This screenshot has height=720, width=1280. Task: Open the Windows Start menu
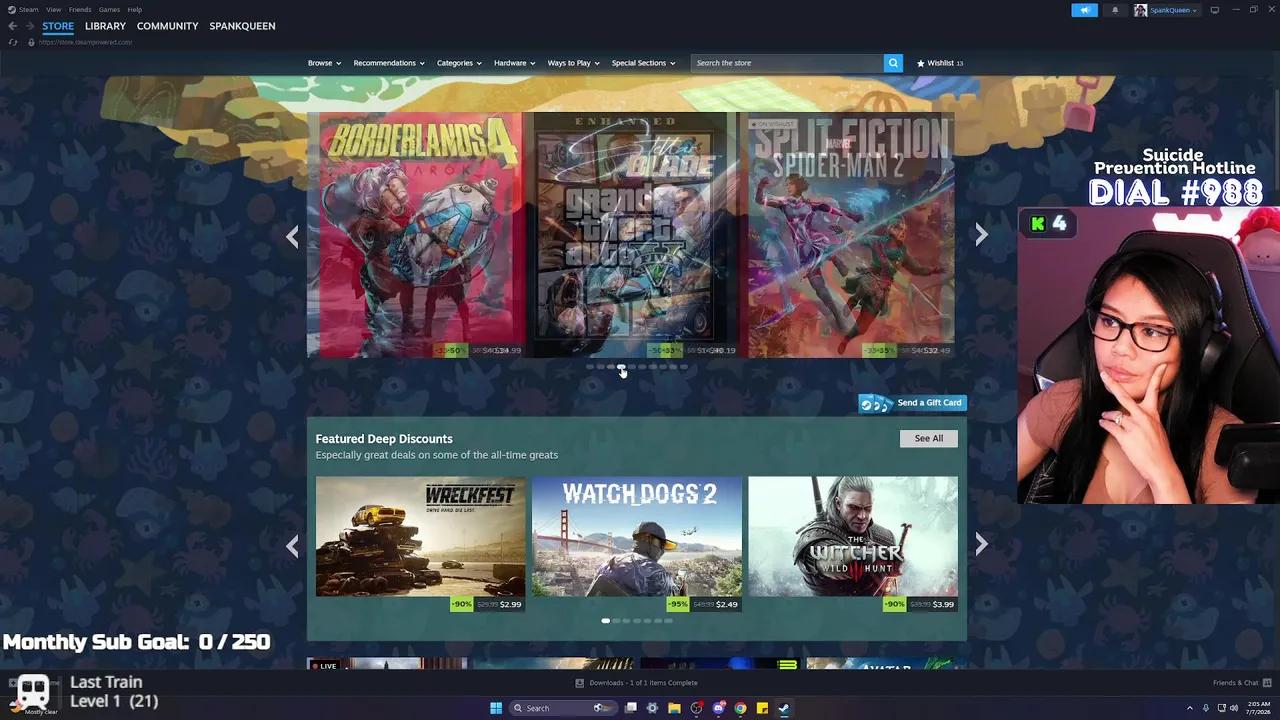coord(496,708)
